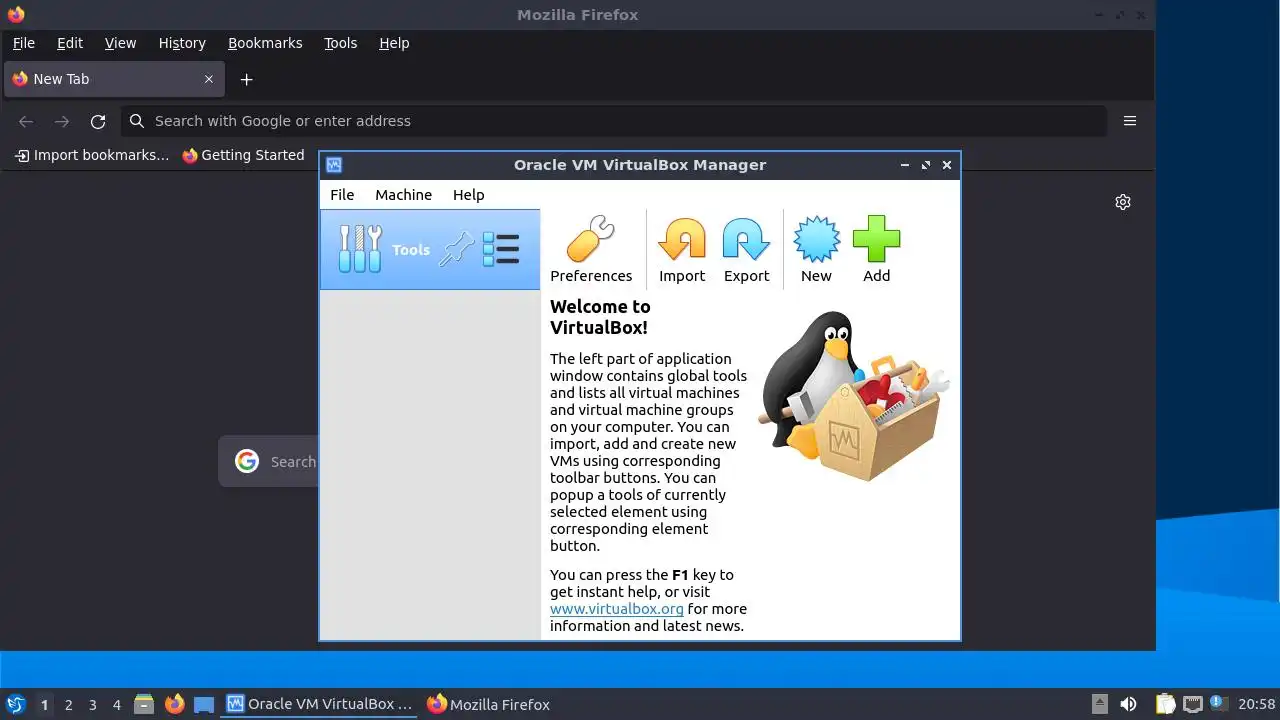The width and height of the screenshot is (1280, 720).
Task: Click VirtualBox window title bar icon
Action: [334, 165]
